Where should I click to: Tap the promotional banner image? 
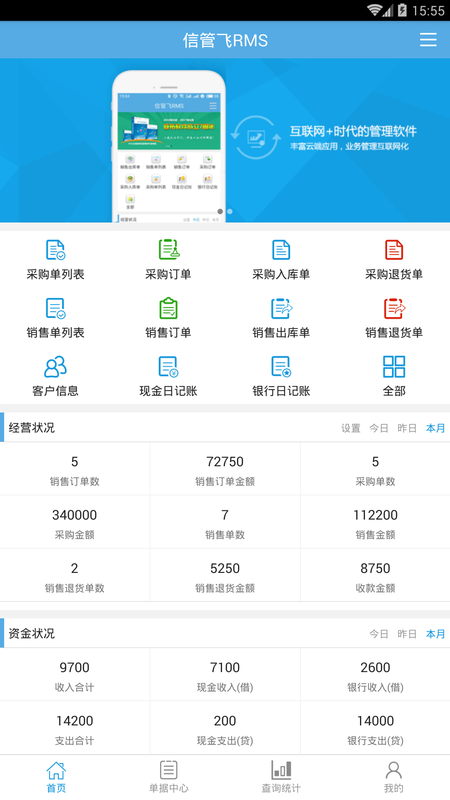coord(225,140)
